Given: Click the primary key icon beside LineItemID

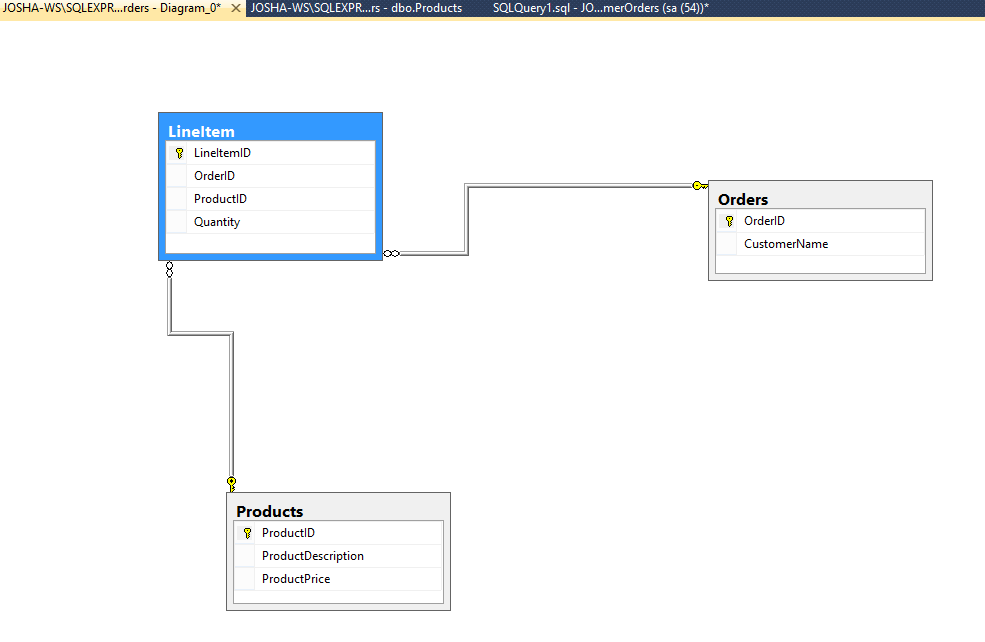Looking at the screenshot, I should click(179, 152).
